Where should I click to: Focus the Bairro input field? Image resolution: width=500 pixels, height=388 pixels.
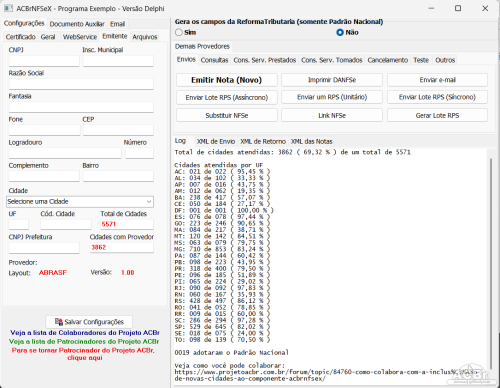[x=118, y=176]
